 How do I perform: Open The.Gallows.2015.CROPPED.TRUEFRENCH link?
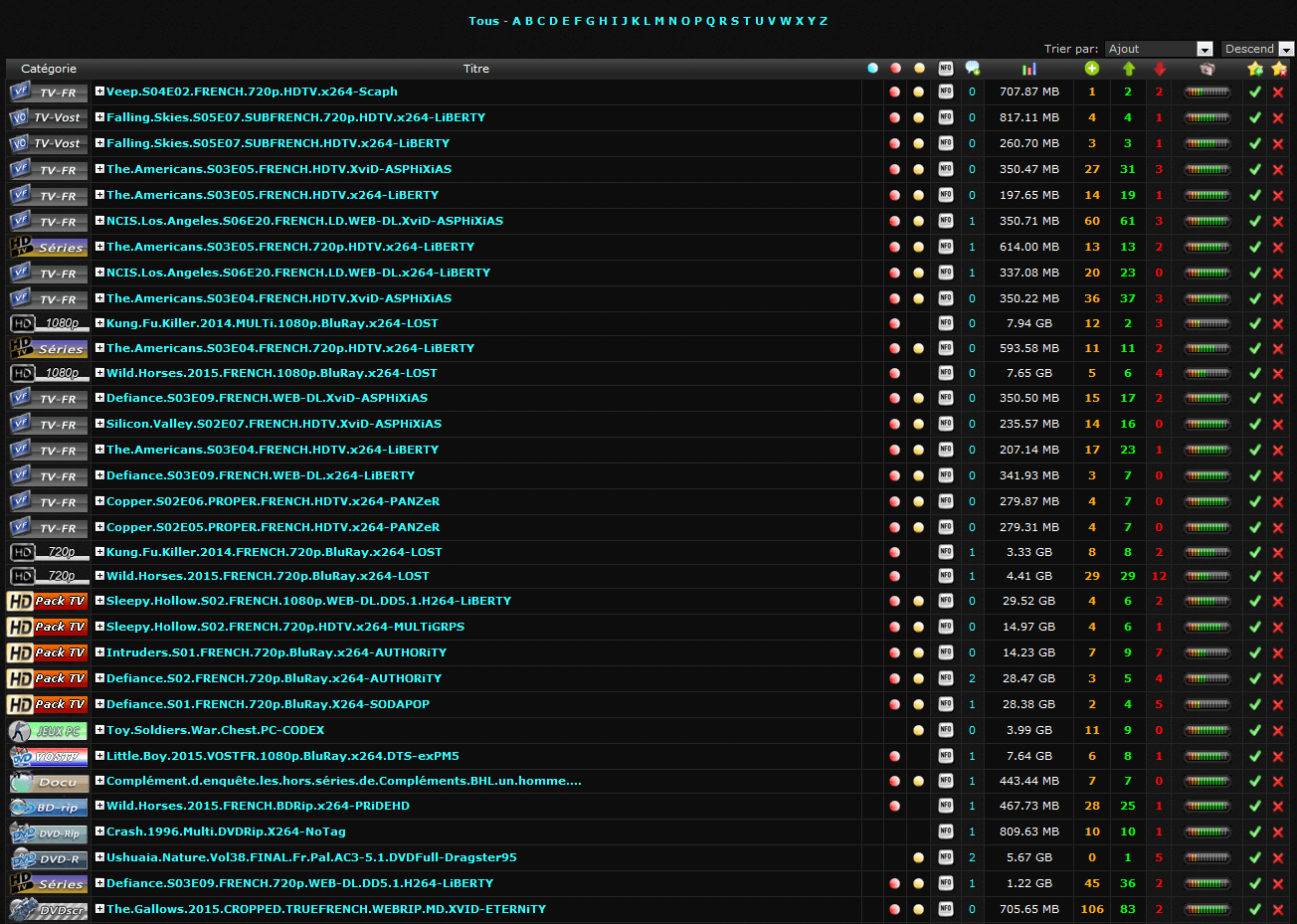click(326, 909)
